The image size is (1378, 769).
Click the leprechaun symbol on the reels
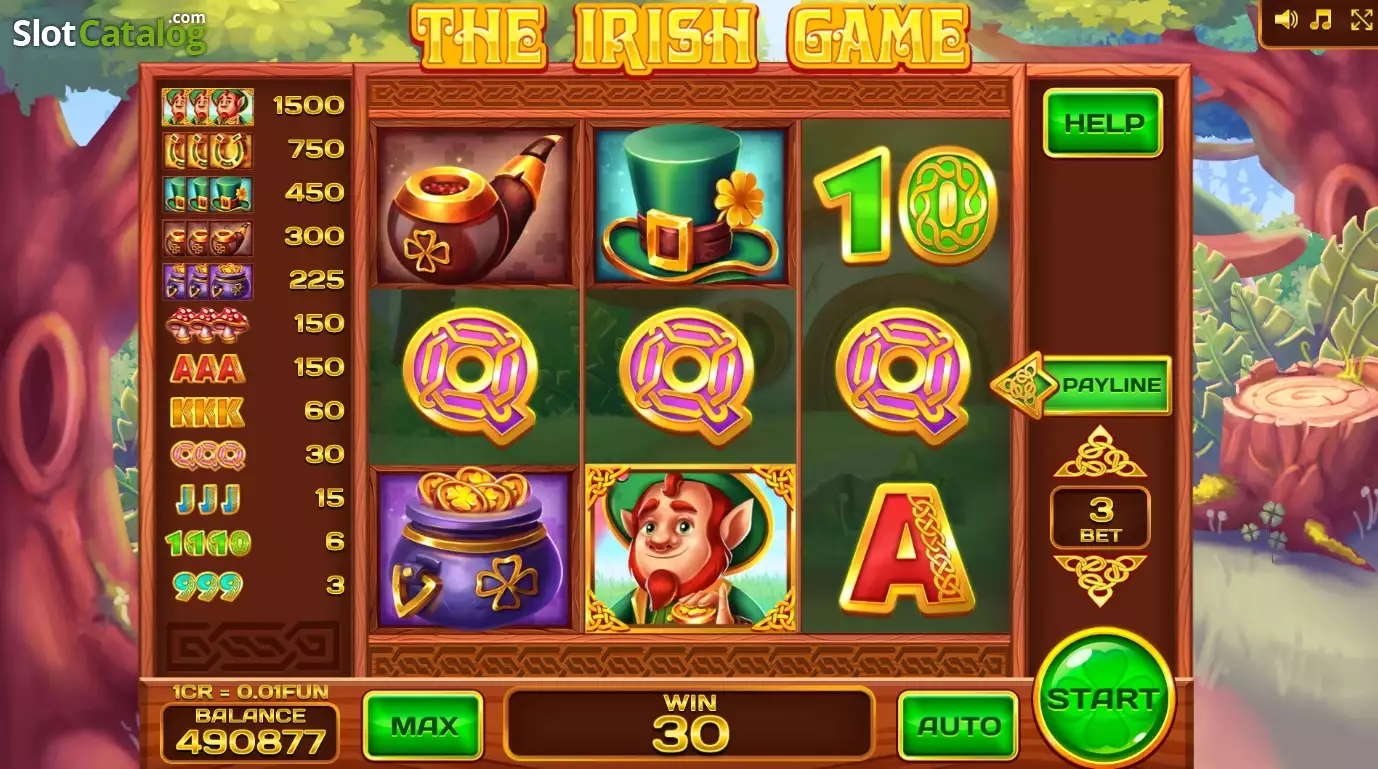(691, 548)
